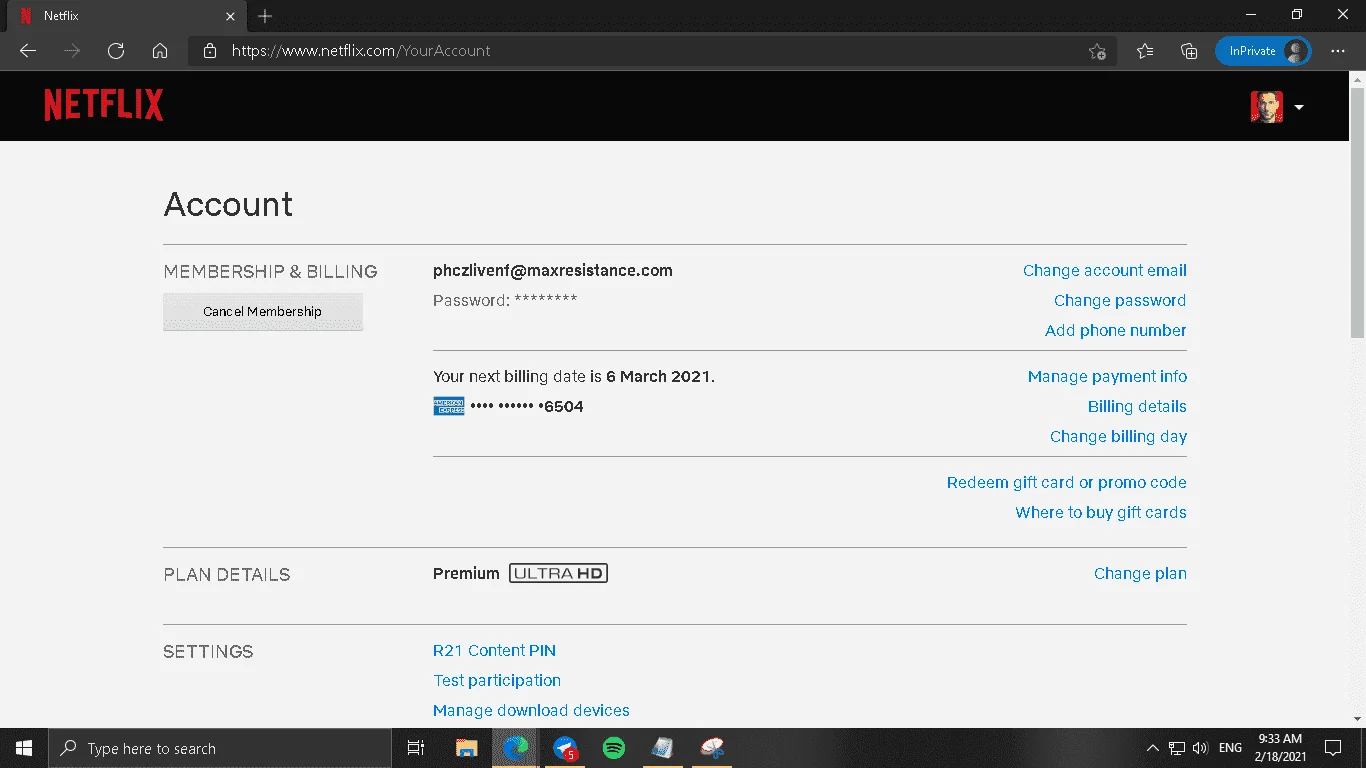Image resolution: width=1366 pixels, height=768 pixels.
Task: Add this page to favorites star icon
Action: click(1097, 51)
